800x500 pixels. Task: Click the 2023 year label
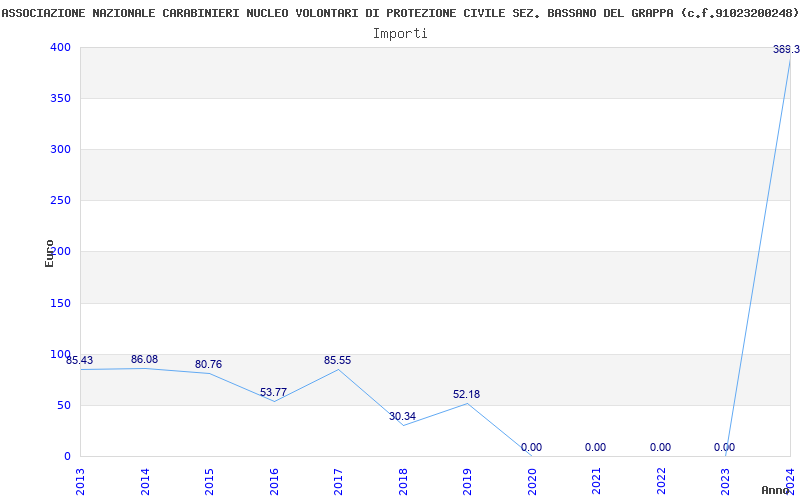(x=725, y=479)
